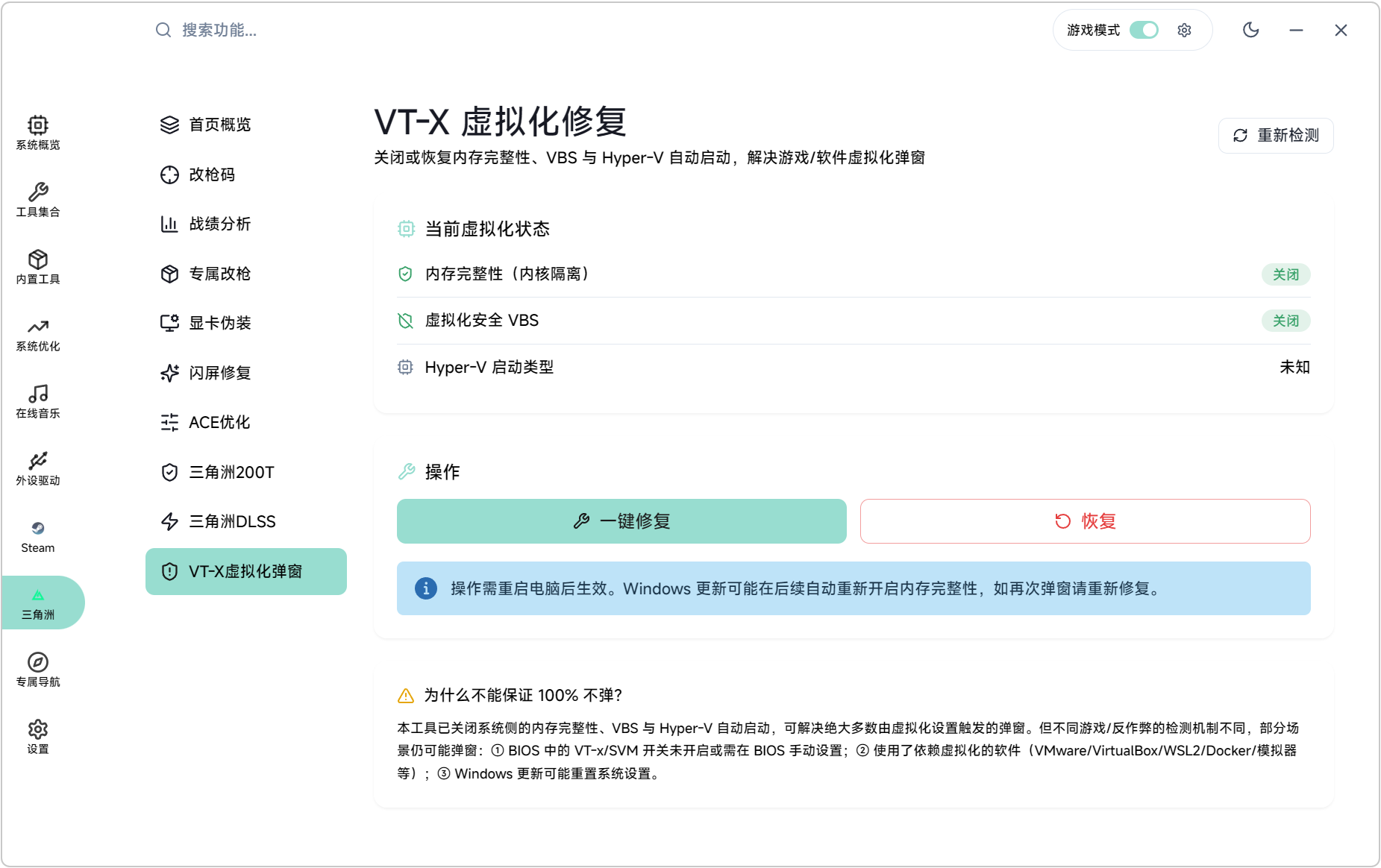This screenshot has height=868, width=1381.
Task: Click 关闭 badge for 内存完整性
Action: point(1286,274)
